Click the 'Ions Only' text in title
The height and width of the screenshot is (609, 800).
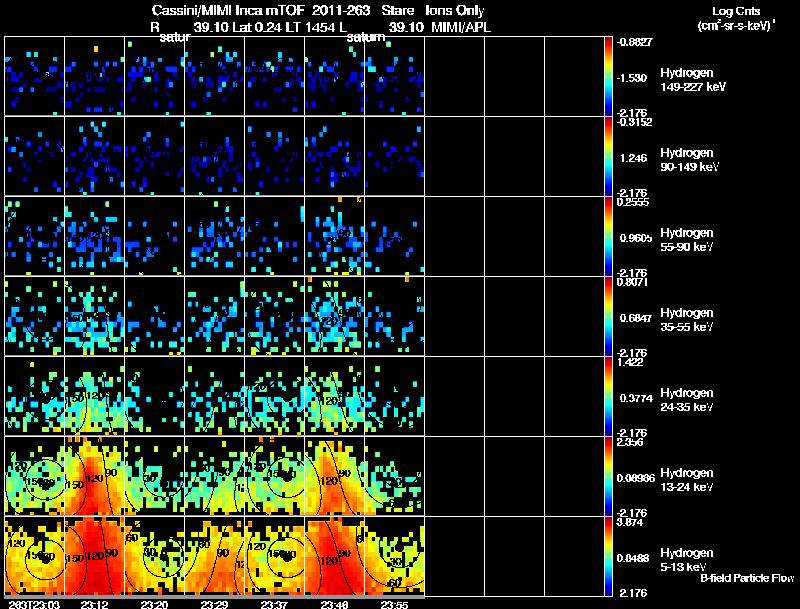455,11
